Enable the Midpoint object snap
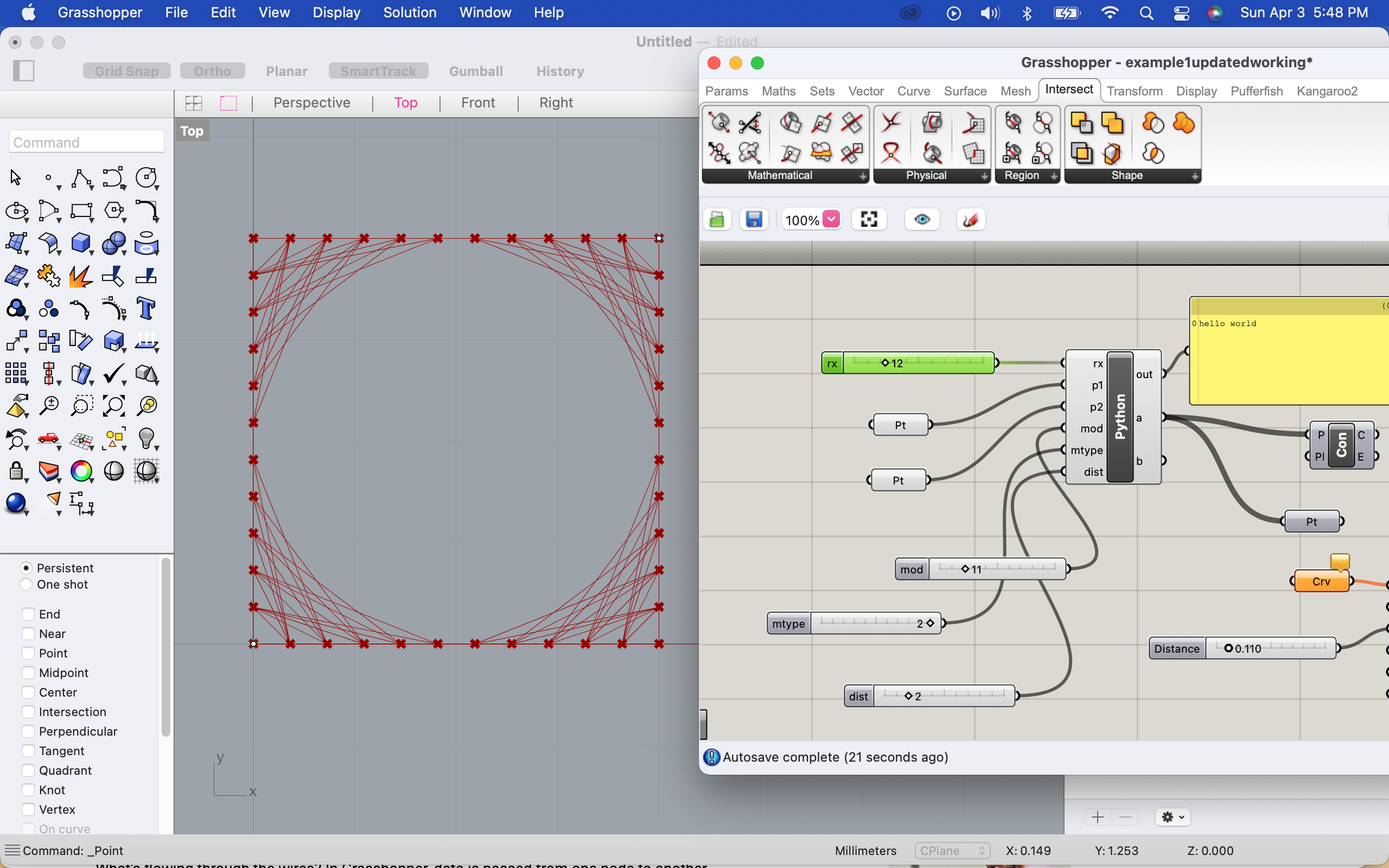Image resolution: width=1389 pixels, height=868 pixels. coord(28,673)
